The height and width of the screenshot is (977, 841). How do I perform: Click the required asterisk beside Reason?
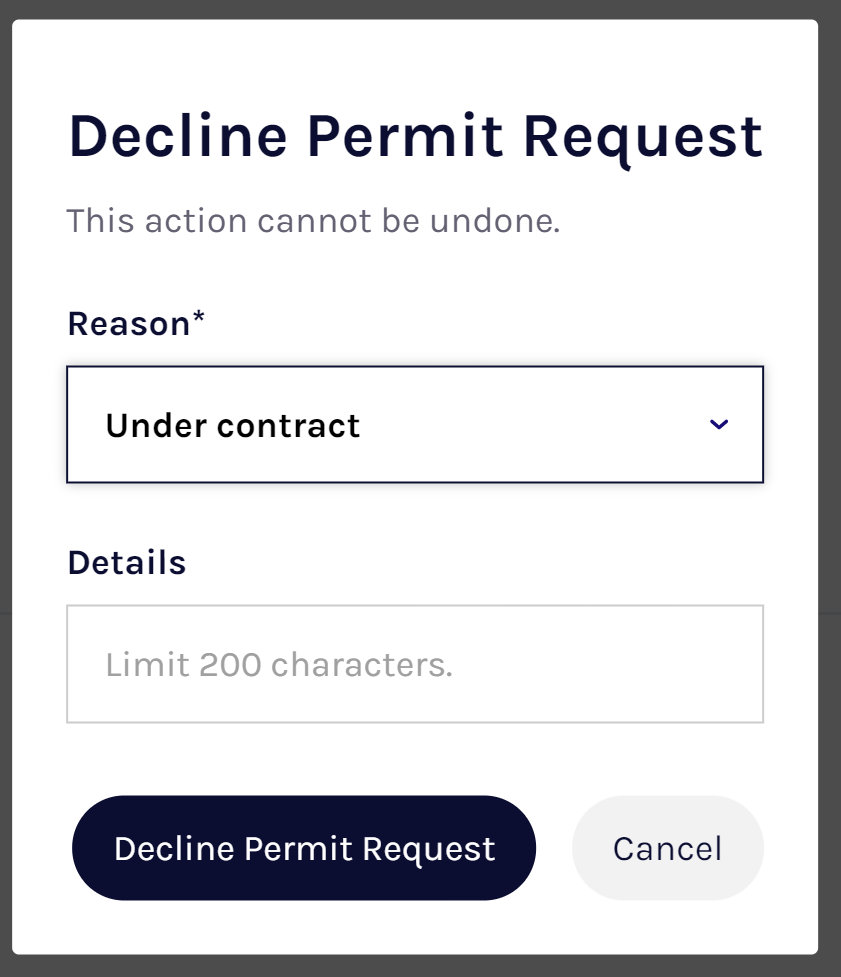[199, 320]
